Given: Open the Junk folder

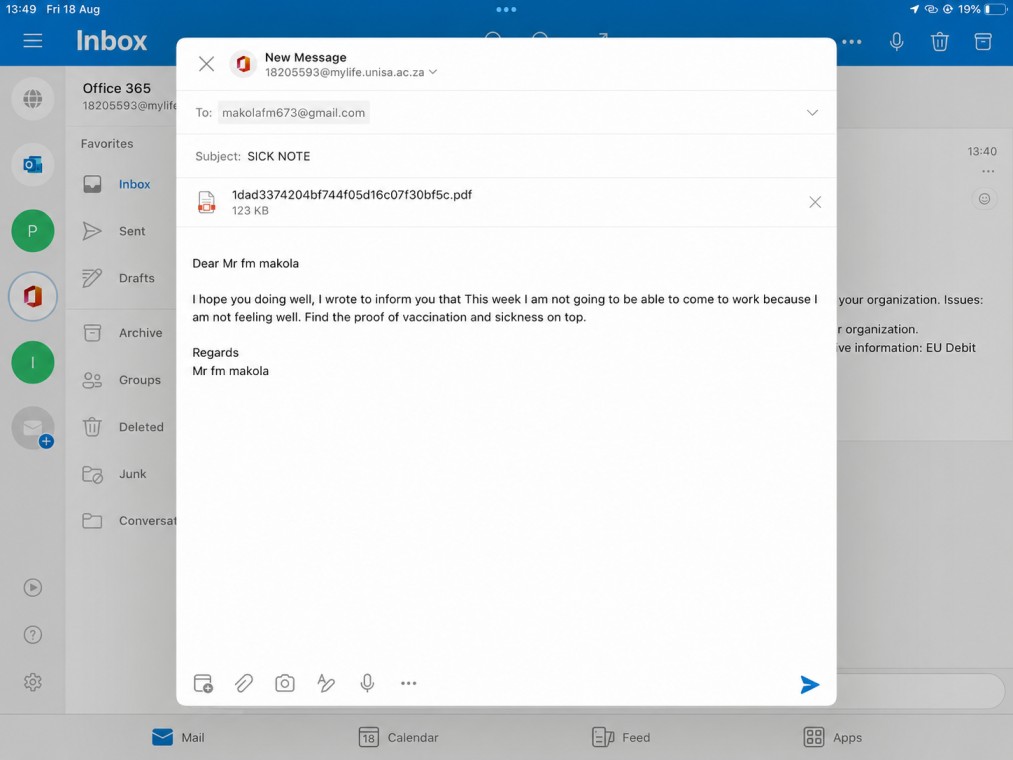Looking at the screenshot, I should point(123,474).
